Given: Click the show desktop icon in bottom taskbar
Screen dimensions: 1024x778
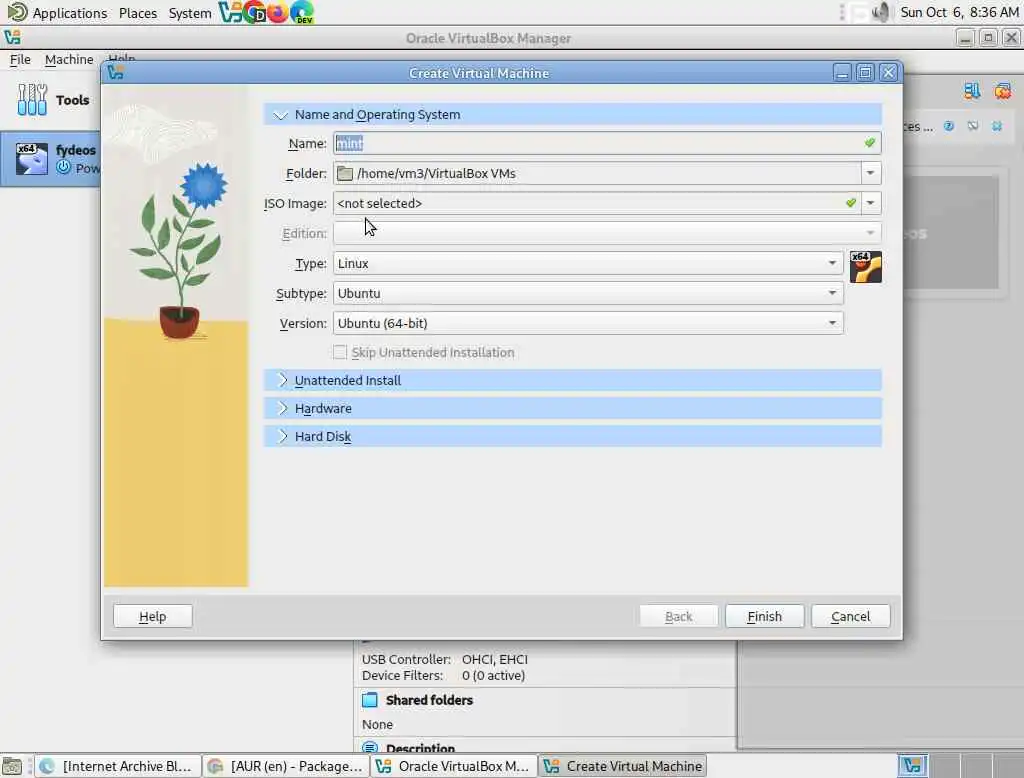Looking at the screenshot, I should 12,766.
